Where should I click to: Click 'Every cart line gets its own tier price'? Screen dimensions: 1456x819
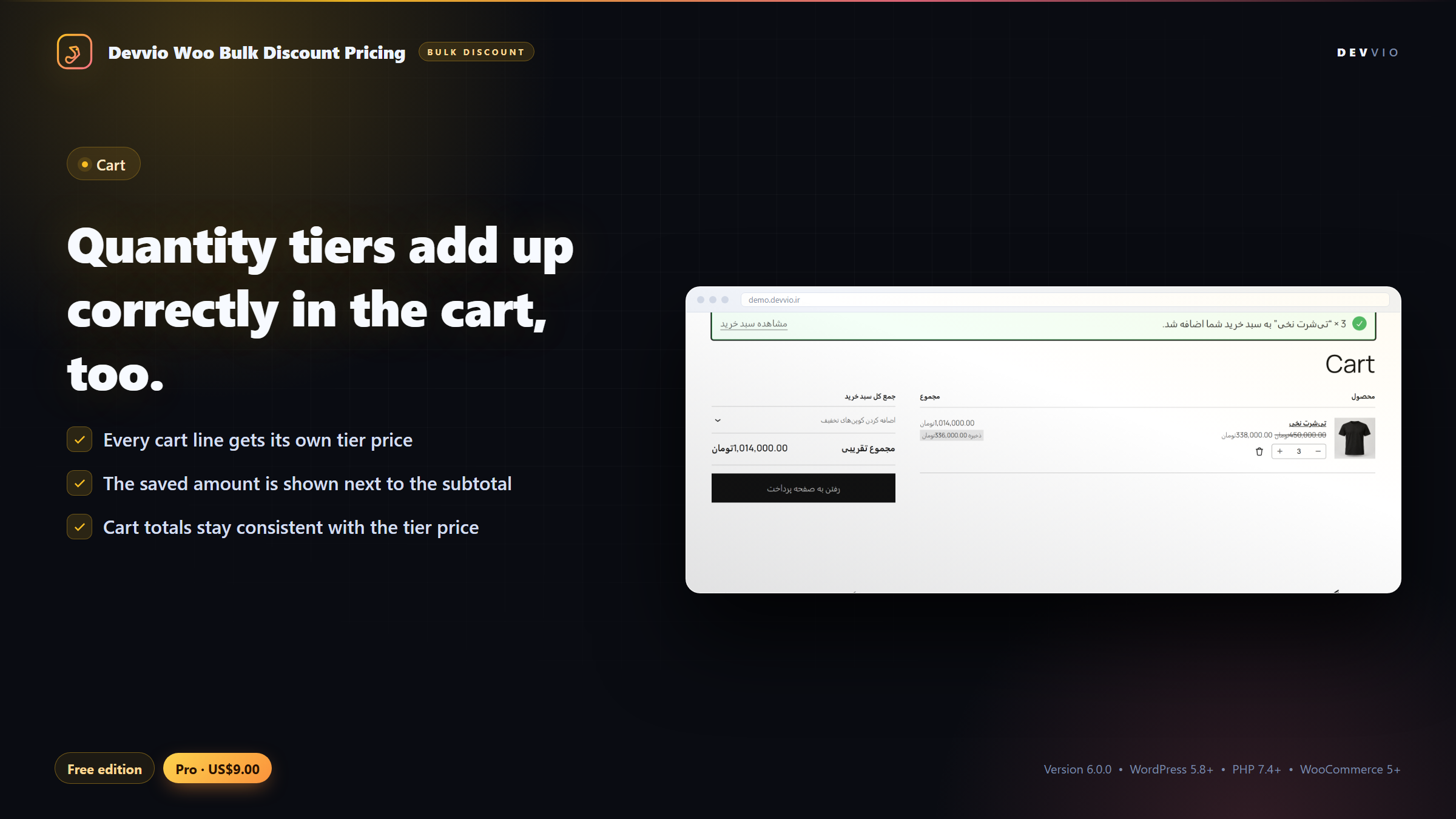pos(258,440)
